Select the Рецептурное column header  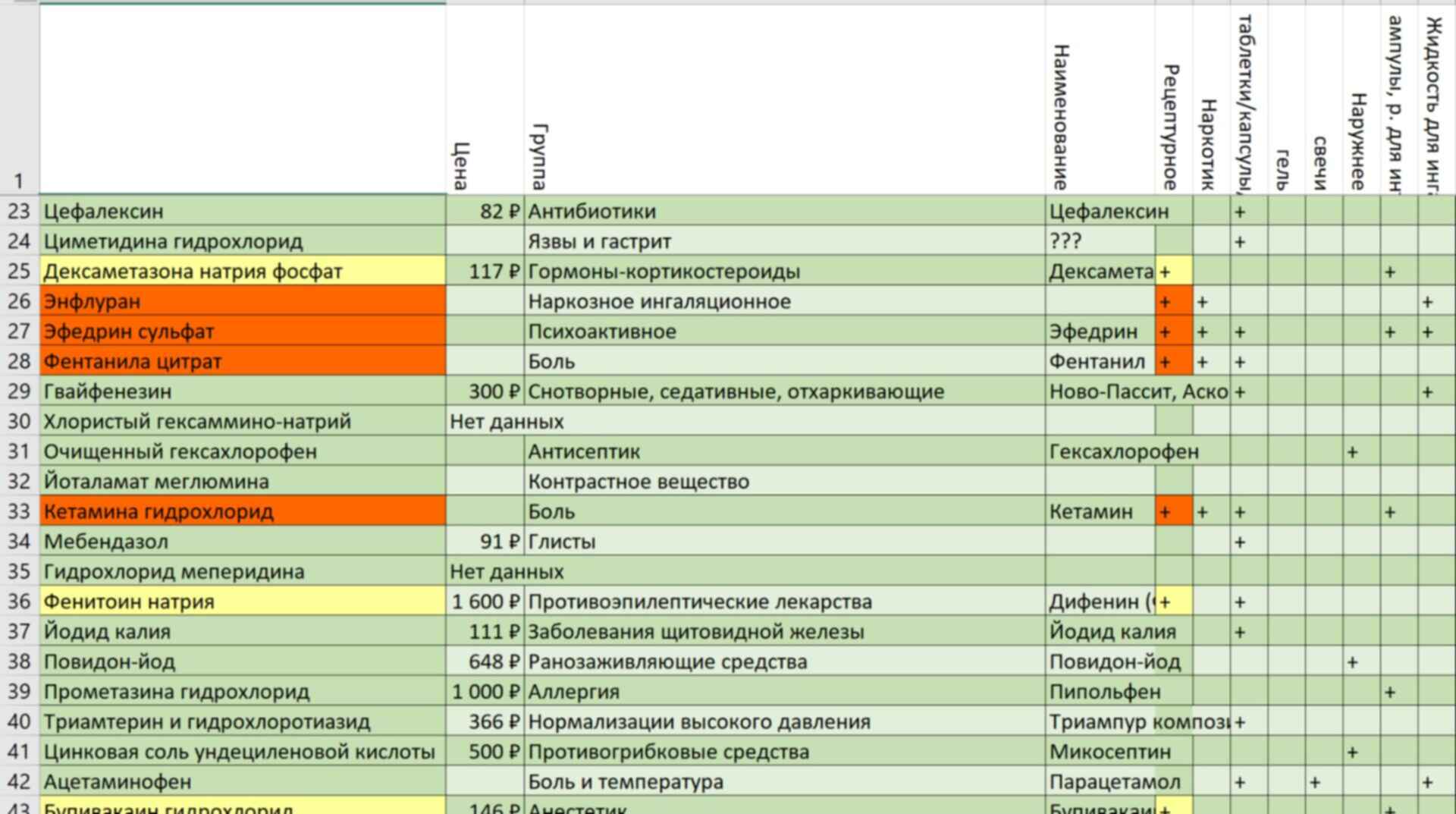(1174, 99)
